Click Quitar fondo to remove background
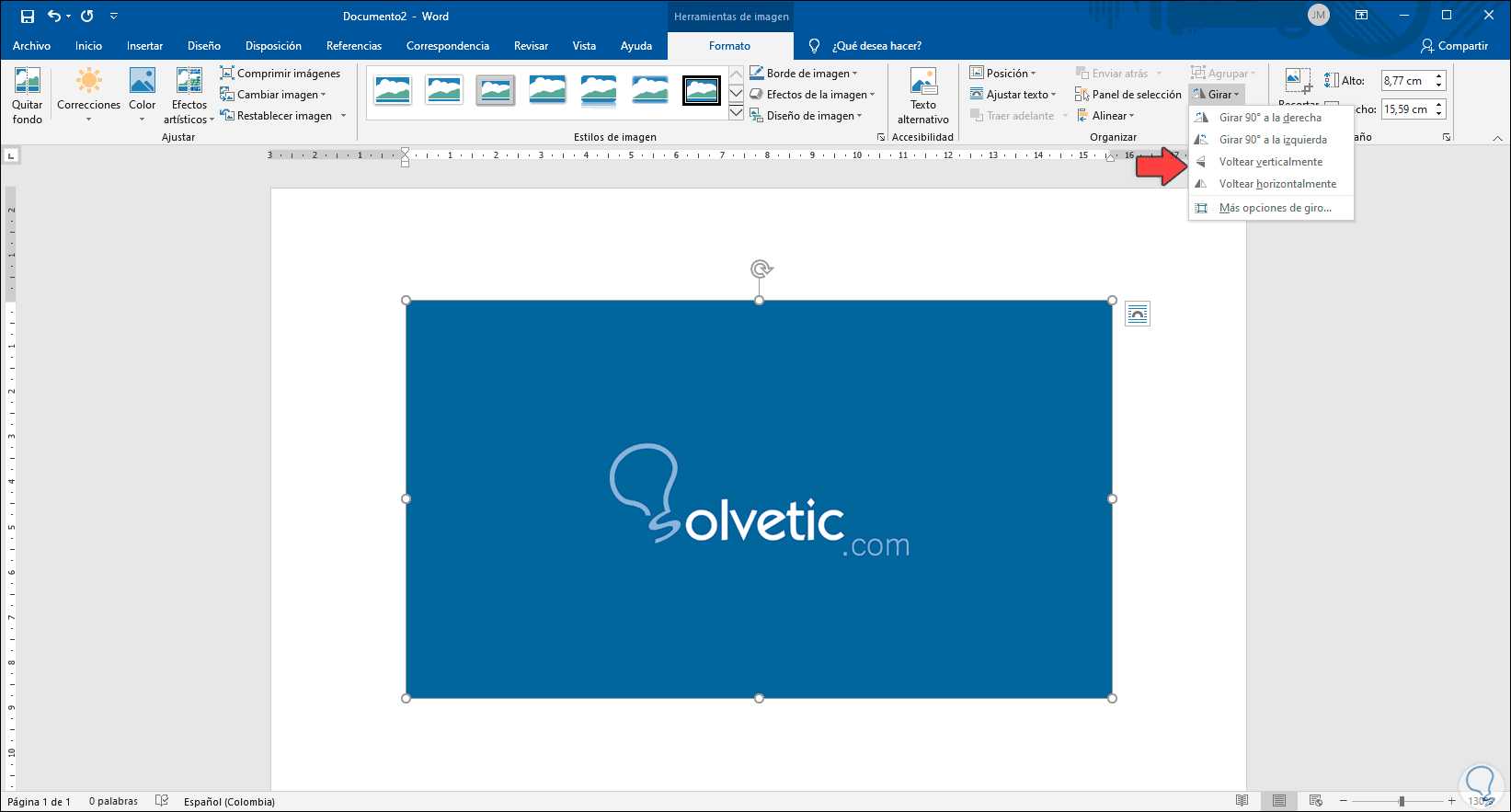Image resolution: width=1511 pixels, height=812 pixels. 28,97
